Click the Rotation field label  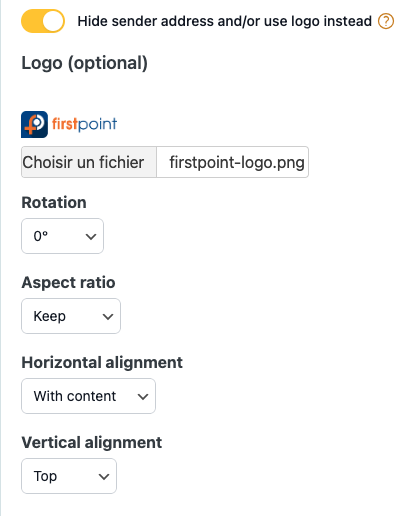pos(54,202)
